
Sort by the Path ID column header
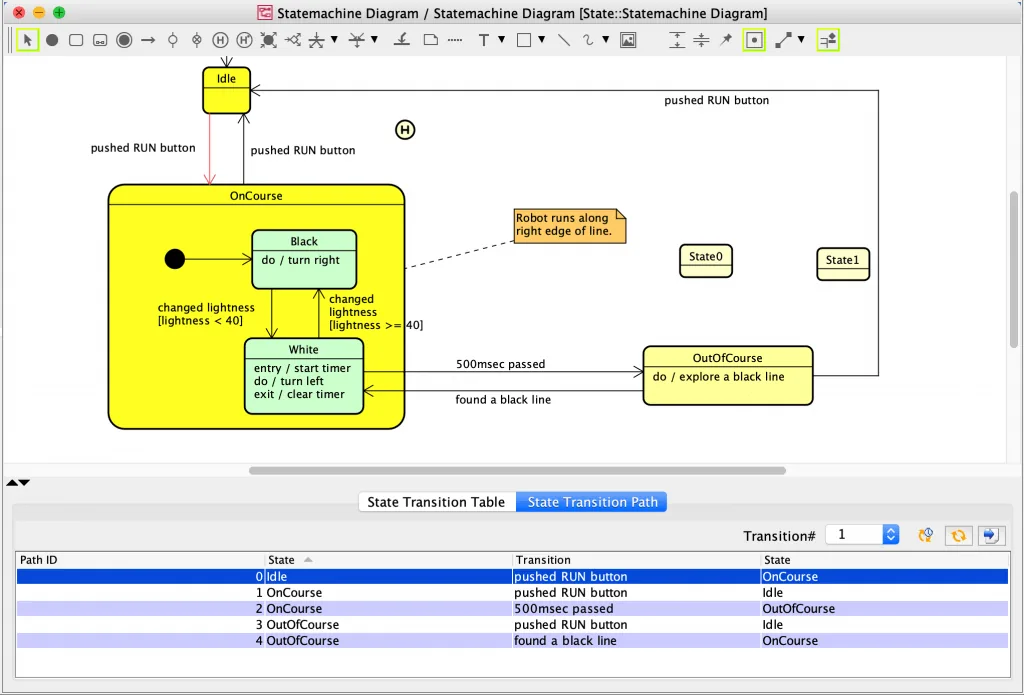pyautogui.click(x=140, y=560)
